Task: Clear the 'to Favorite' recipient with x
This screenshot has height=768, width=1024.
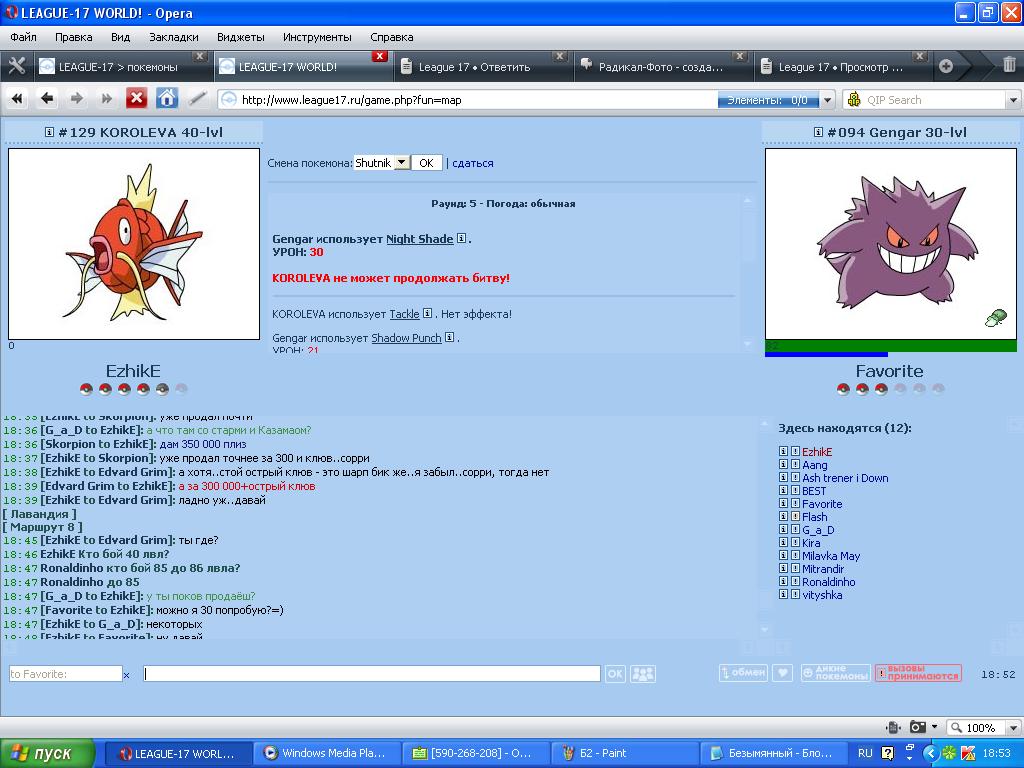Action: point(127,675)
